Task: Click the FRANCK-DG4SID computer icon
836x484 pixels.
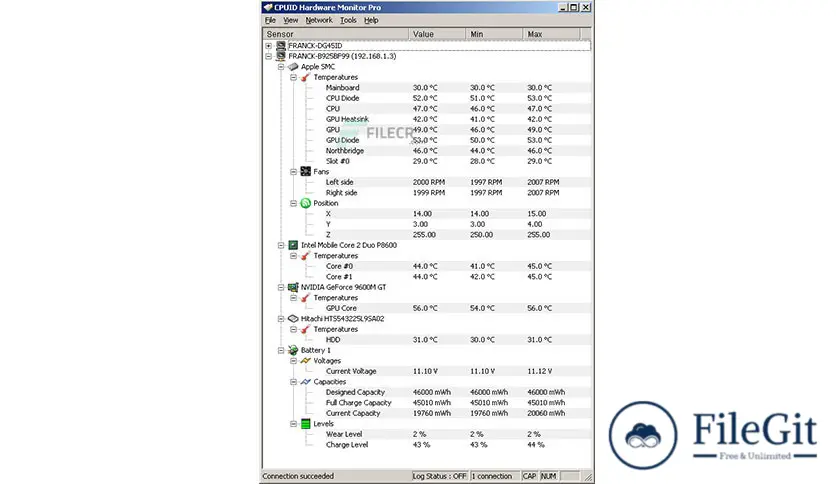Action: [281, 46]
